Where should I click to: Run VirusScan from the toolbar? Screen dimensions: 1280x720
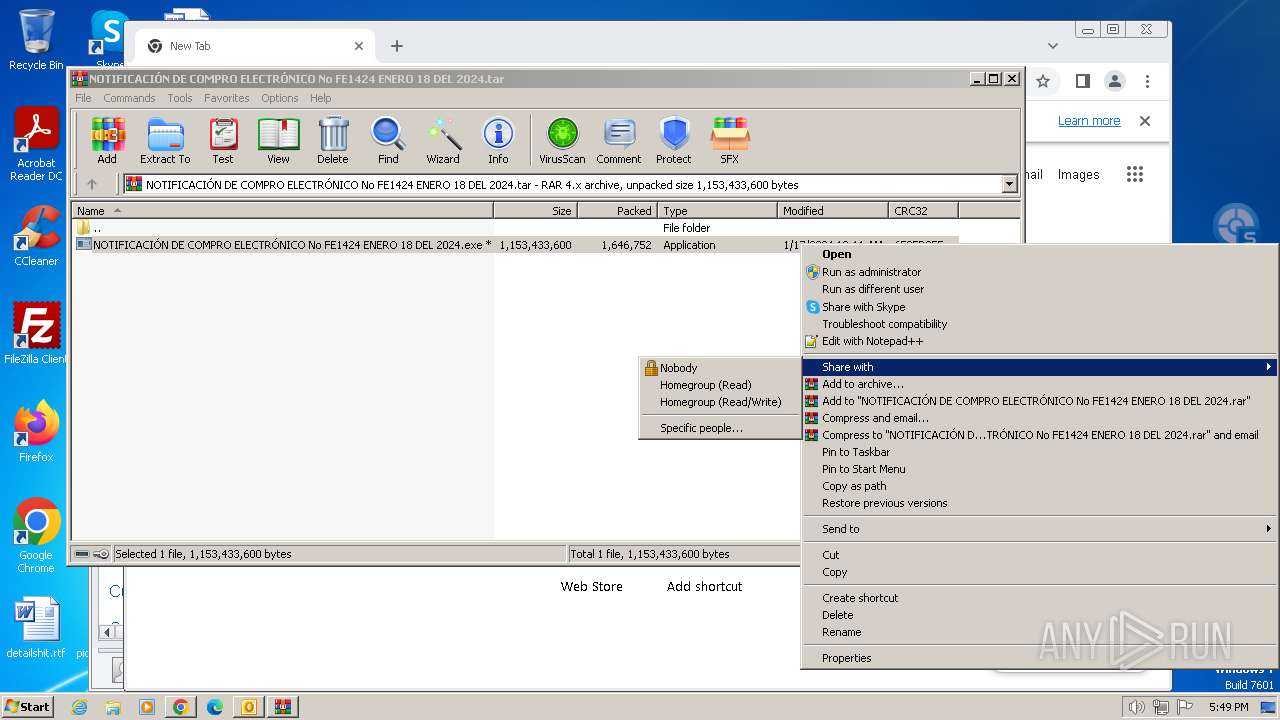(x=562, y=140)
